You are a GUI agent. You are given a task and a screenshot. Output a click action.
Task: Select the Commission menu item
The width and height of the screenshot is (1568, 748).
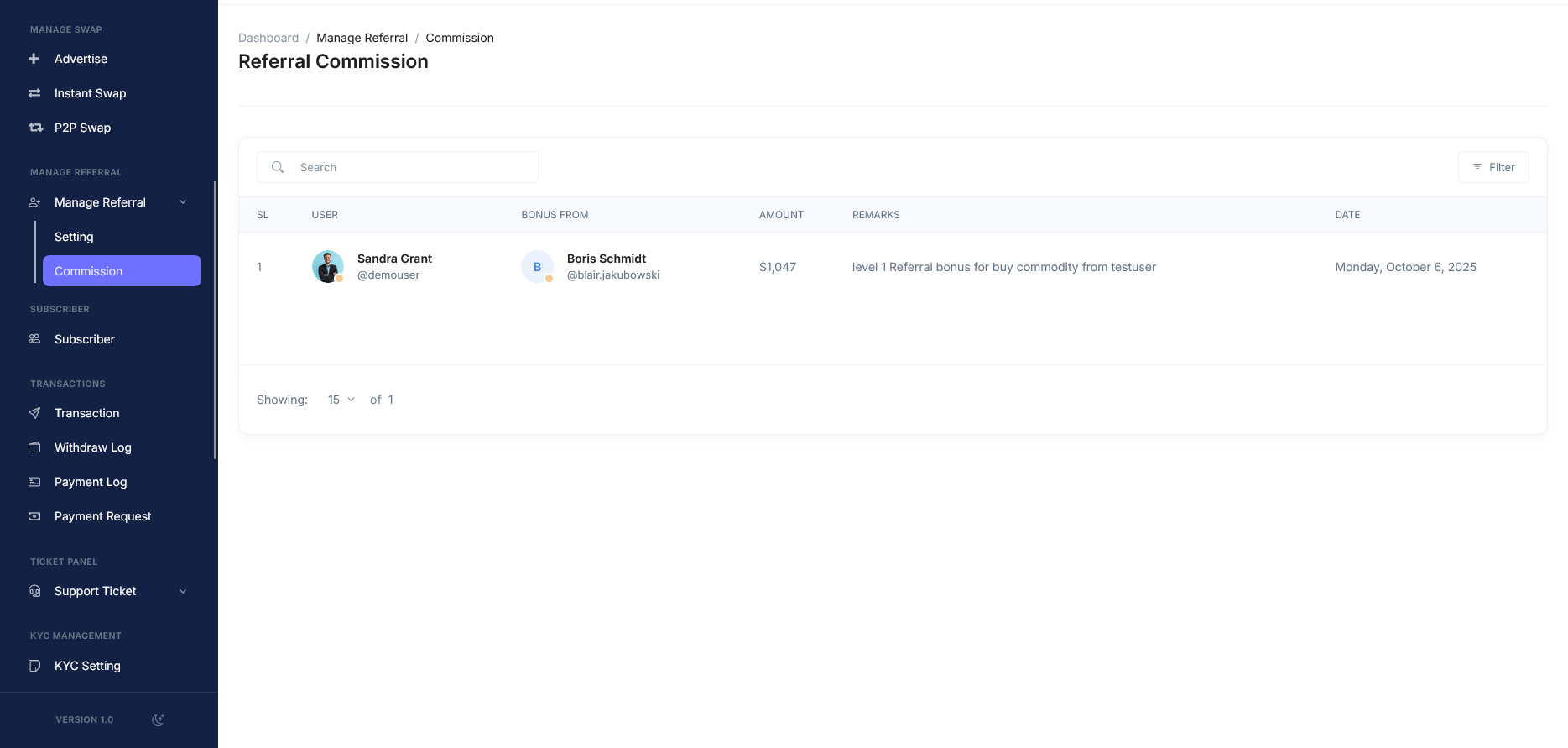pyautogui.click(x=122, y=271)
